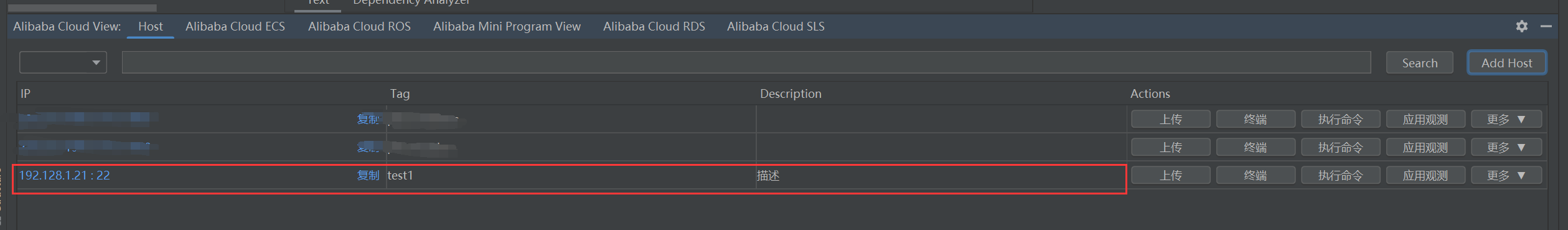Viewport: 1568px width, 230px height.
Task: Switch to Alibaba Cloud ROS tab
Action: [359, 26]
